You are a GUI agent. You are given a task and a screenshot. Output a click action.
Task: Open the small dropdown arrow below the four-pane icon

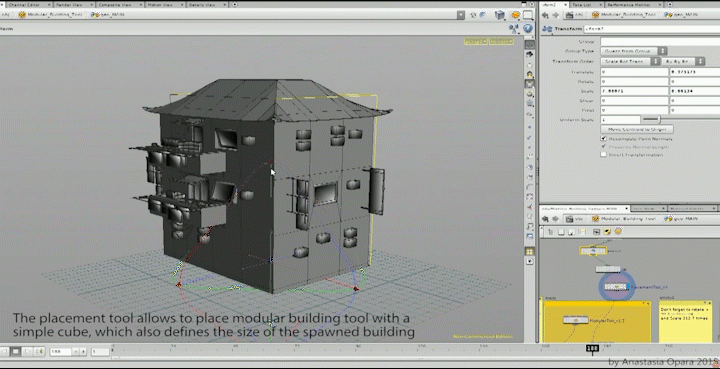(x=530, y=262)
